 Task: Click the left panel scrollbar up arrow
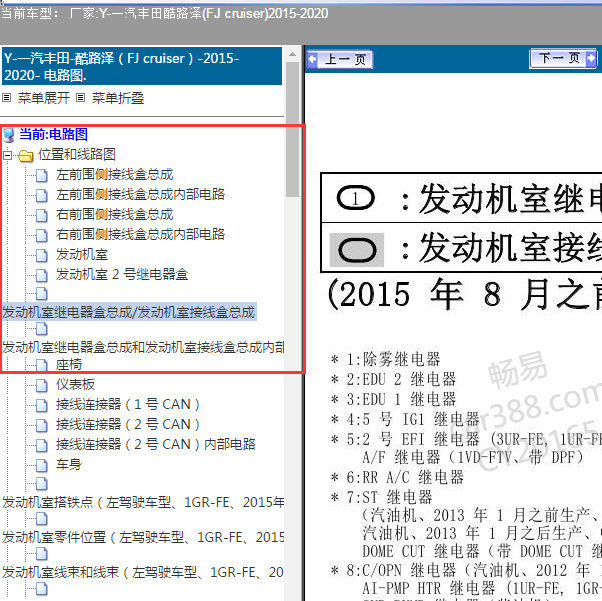(292, 54)
